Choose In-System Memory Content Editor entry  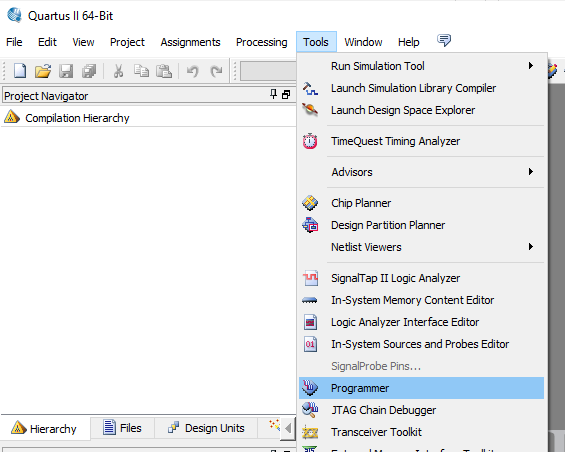(421, 300)
